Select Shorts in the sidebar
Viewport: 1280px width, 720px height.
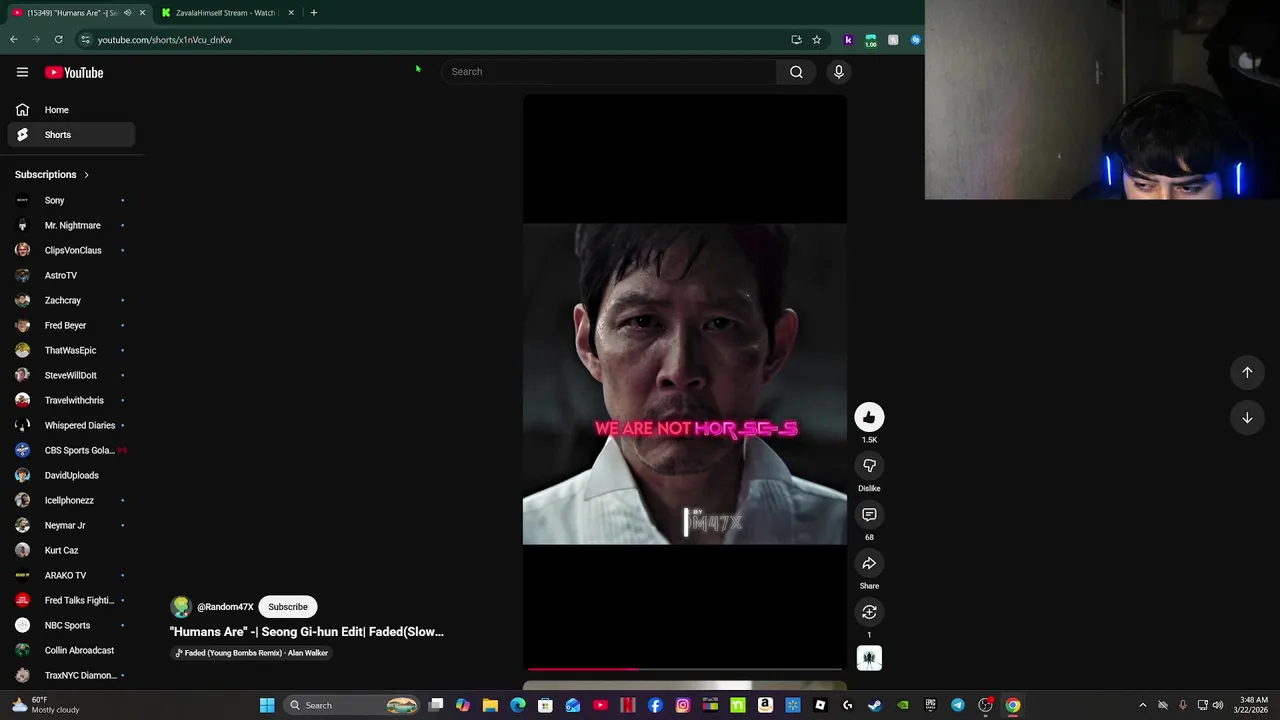click(x=71, y=135)
